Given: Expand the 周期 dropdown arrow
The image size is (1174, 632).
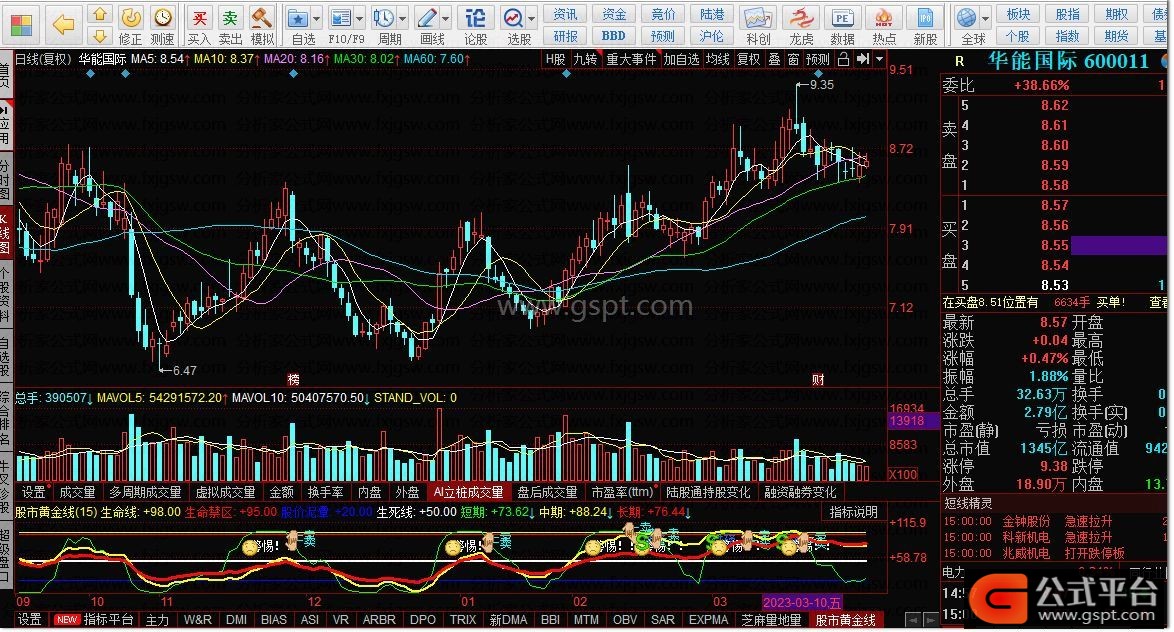Looking at the screenshot, I should [x=402, y=18].
